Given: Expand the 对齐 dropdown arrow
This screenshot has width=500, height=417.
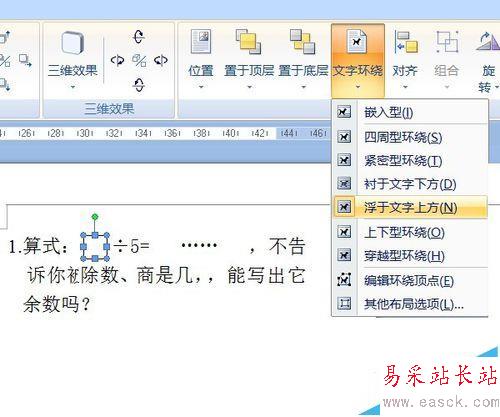Looking at the screenshot, I should (405, 87).
